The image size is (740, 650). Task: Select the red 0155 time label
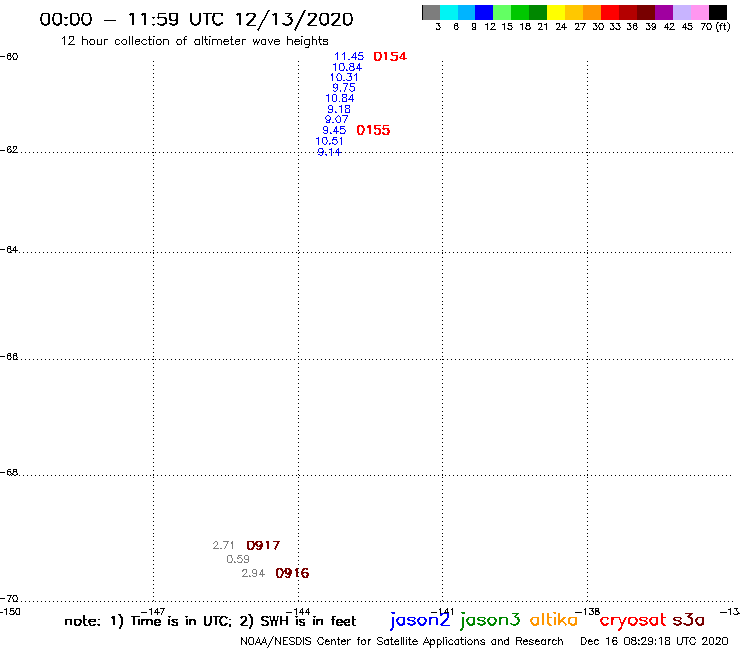[373, 130]
